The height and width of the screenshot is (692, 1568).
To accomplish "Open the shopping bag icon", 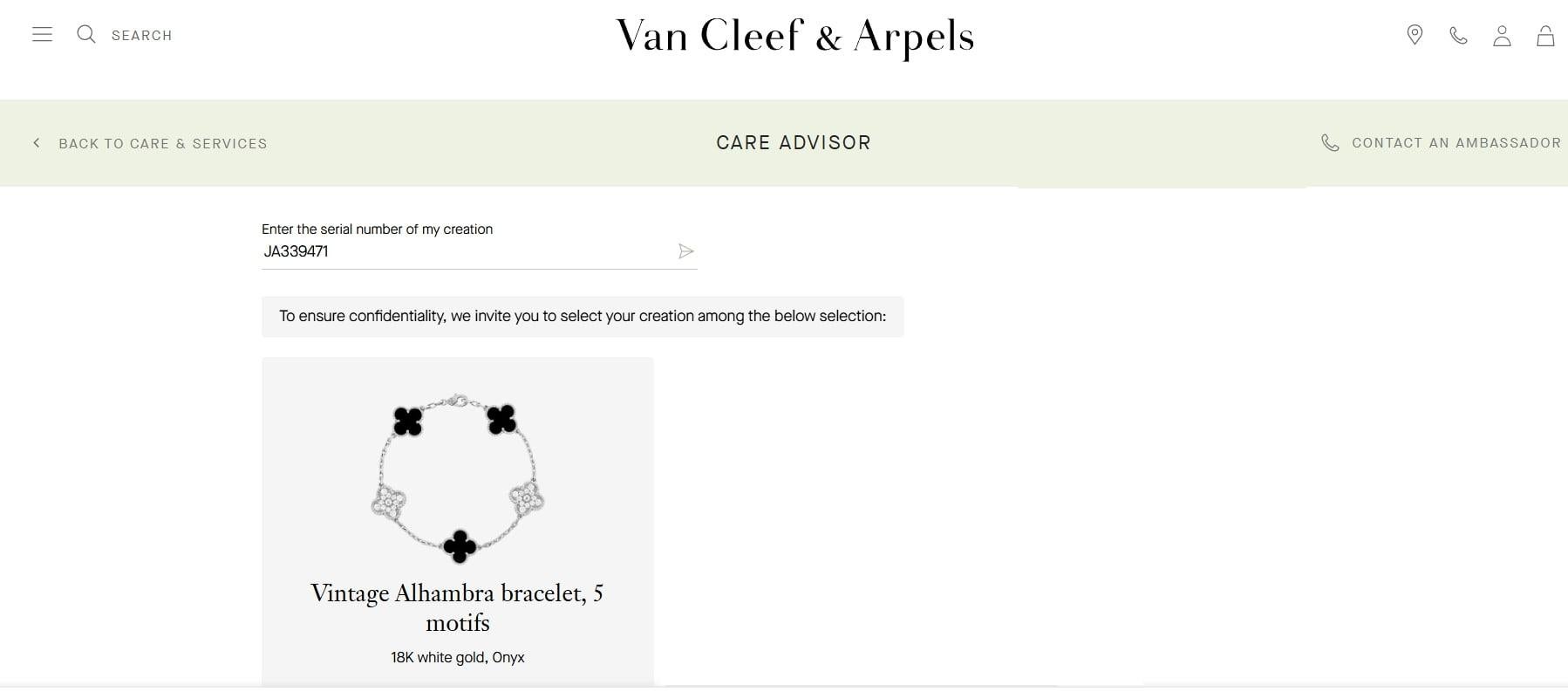I will click(x=1545, y=35).
